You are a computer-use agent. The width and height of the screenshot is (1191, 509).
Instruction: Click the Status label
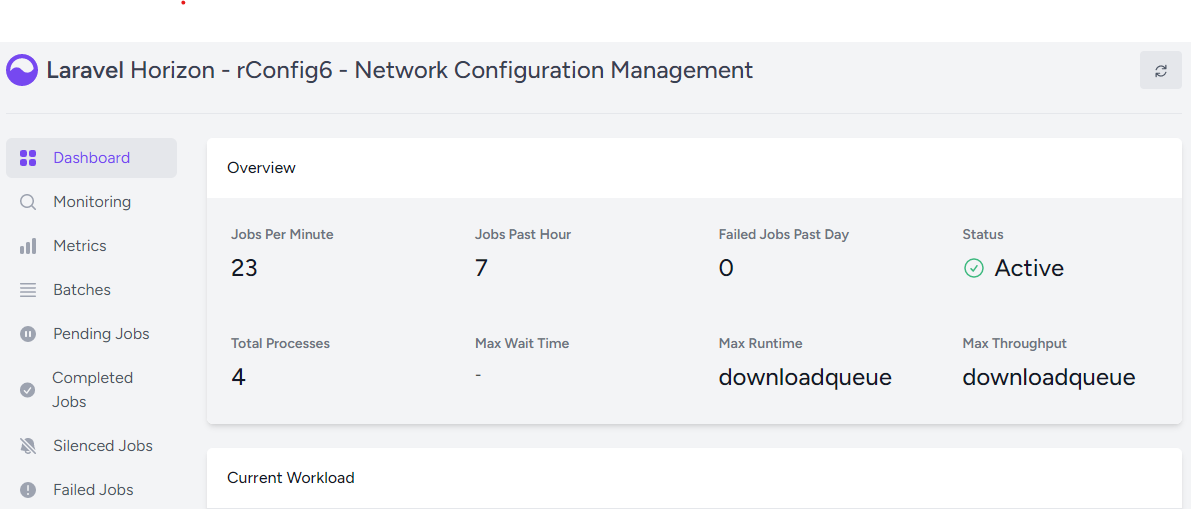[983, 235]
